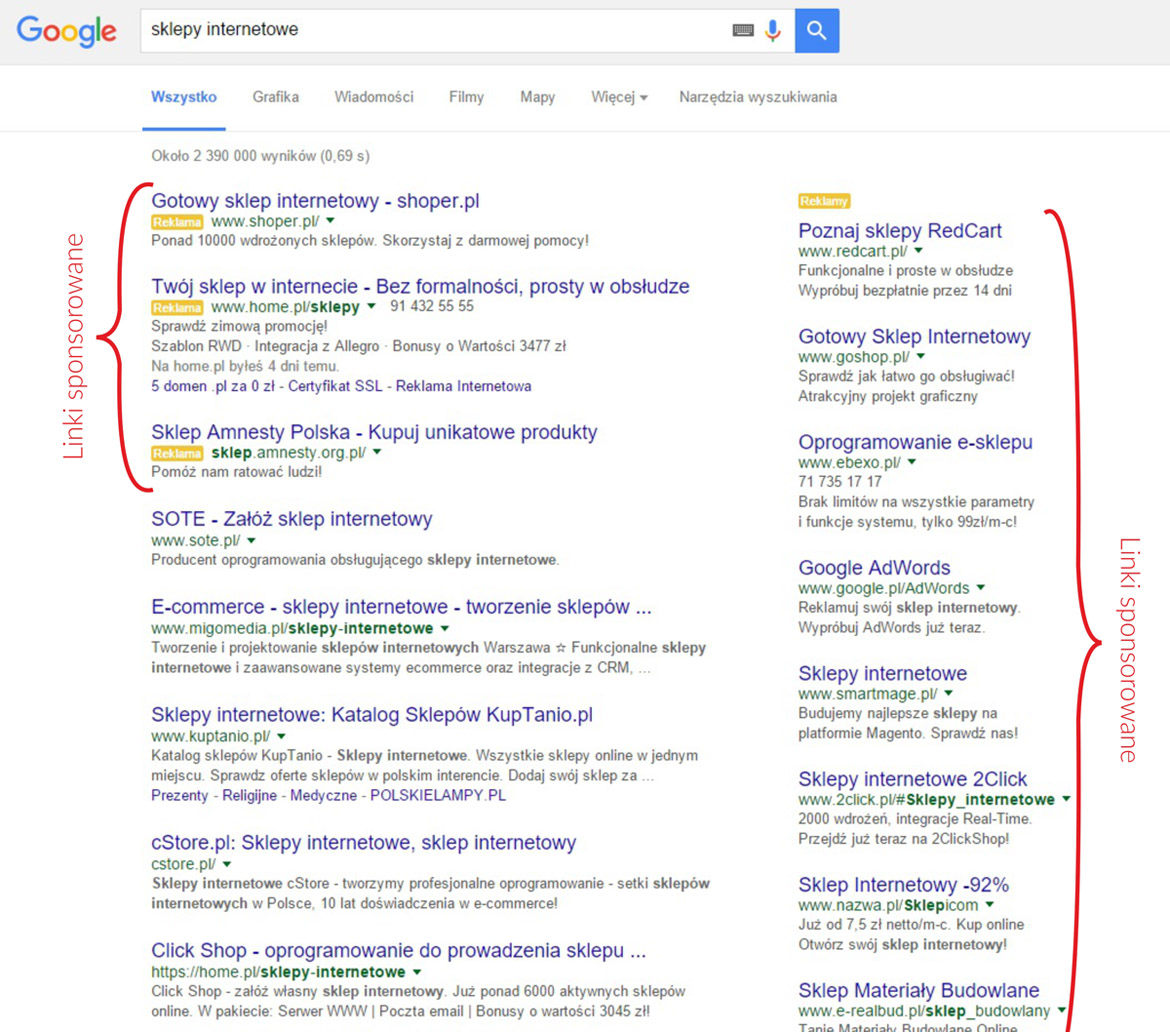Expand dropdown arrow next to www.goshop.pl/
Screen dimensions: 1170x1032
point(921,357)
